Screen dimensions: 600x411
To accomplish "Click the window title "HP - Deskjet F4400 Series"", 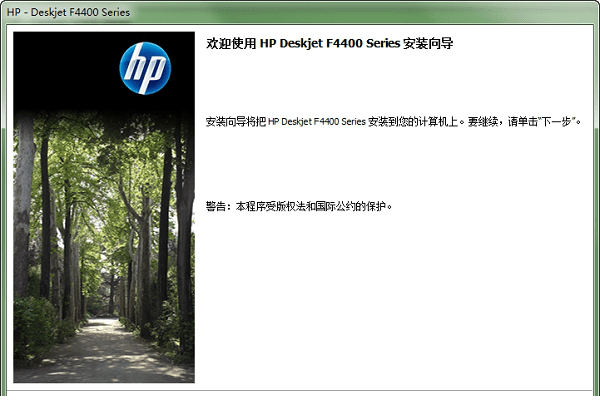I will click(x=68, y=12).
